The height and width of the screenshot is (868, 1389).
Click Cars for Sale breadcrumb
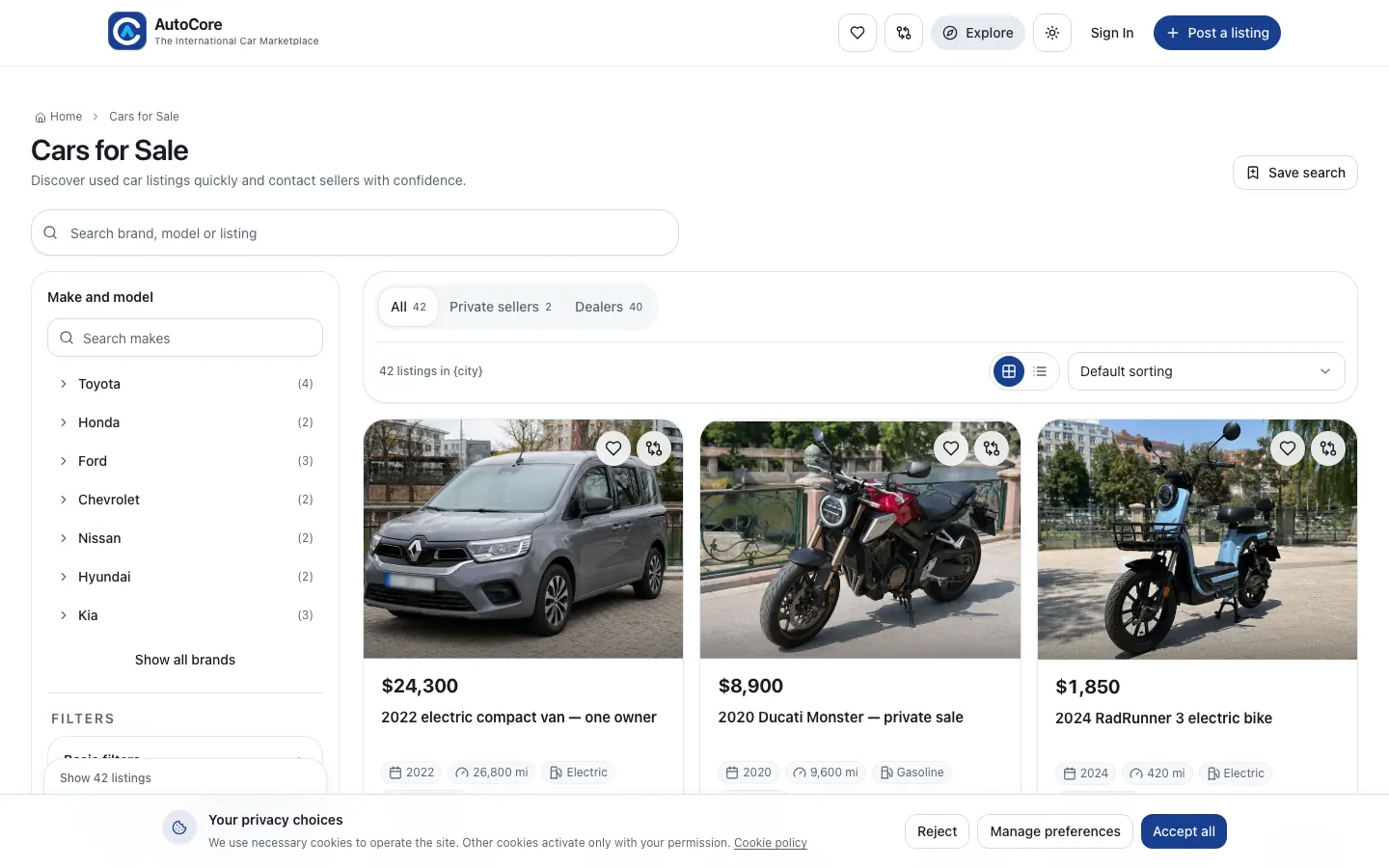[x=144, y=117]
